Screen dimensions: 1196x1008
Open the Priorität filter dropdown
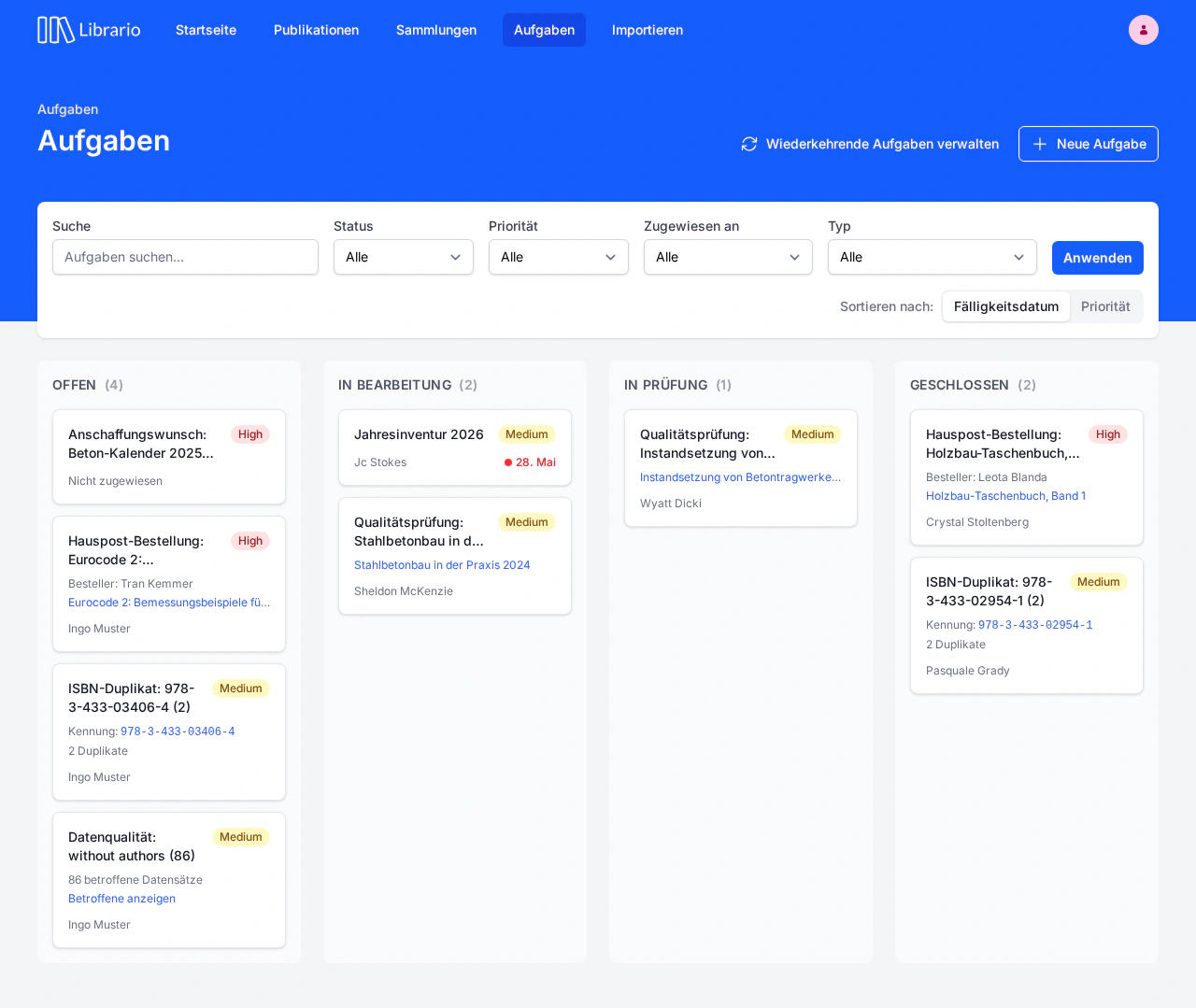pos(559,257)
